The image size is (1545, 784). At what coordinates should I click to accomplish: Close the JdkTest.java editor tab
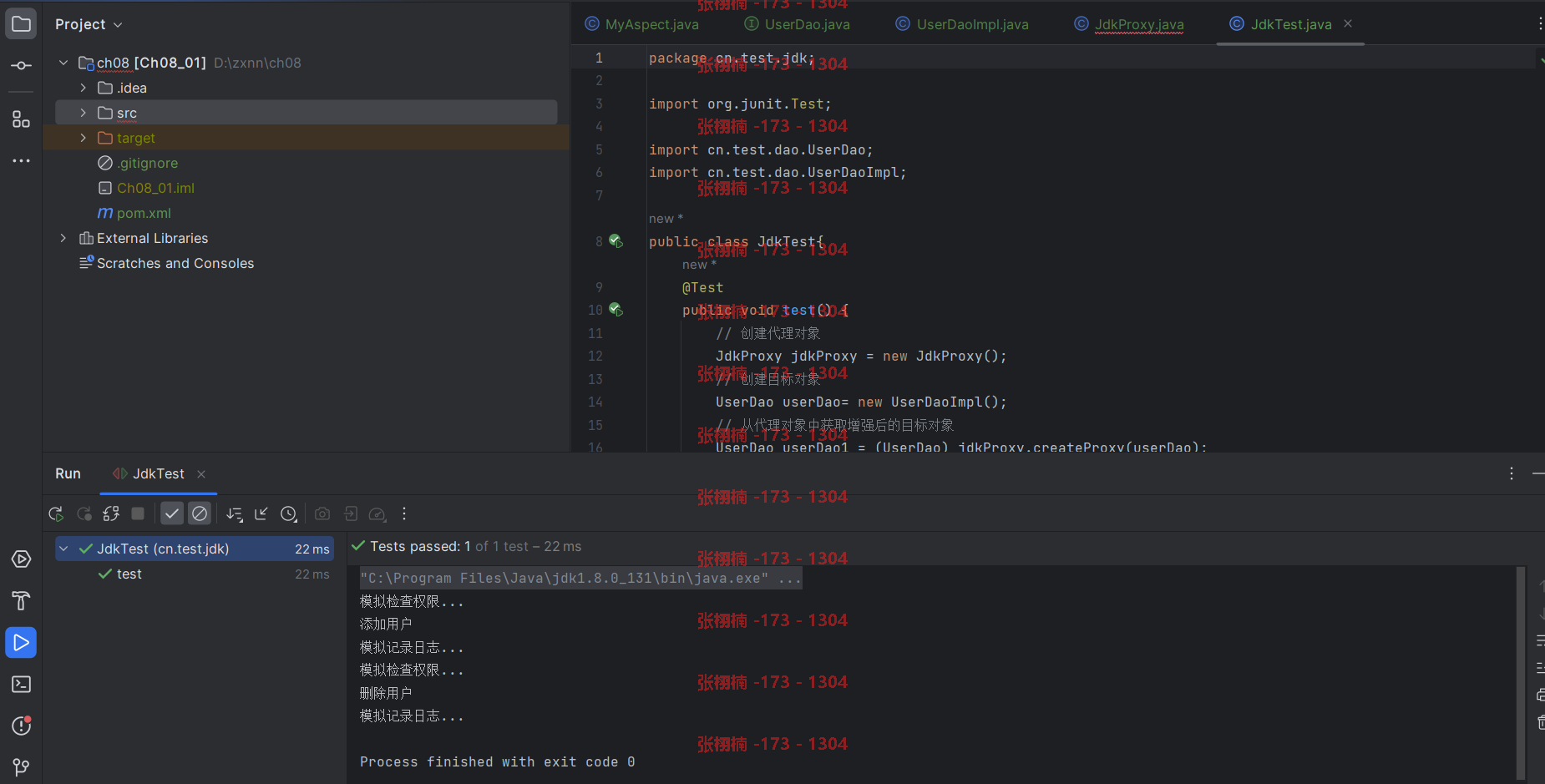pyautogui.click(x=1348, y=24)
